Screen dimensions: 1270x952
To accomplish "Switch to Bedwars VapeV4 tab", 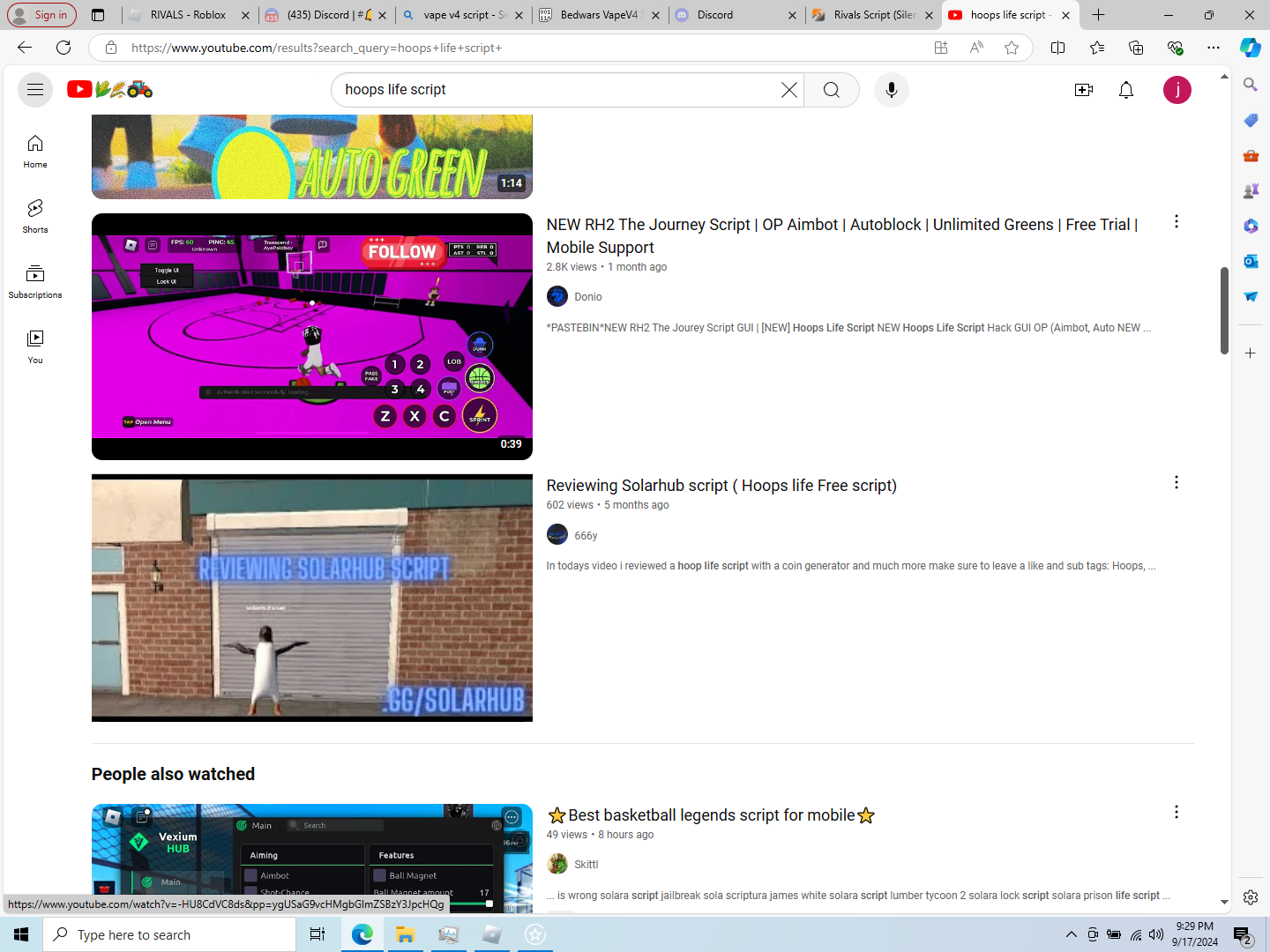I will coord(600,15).
